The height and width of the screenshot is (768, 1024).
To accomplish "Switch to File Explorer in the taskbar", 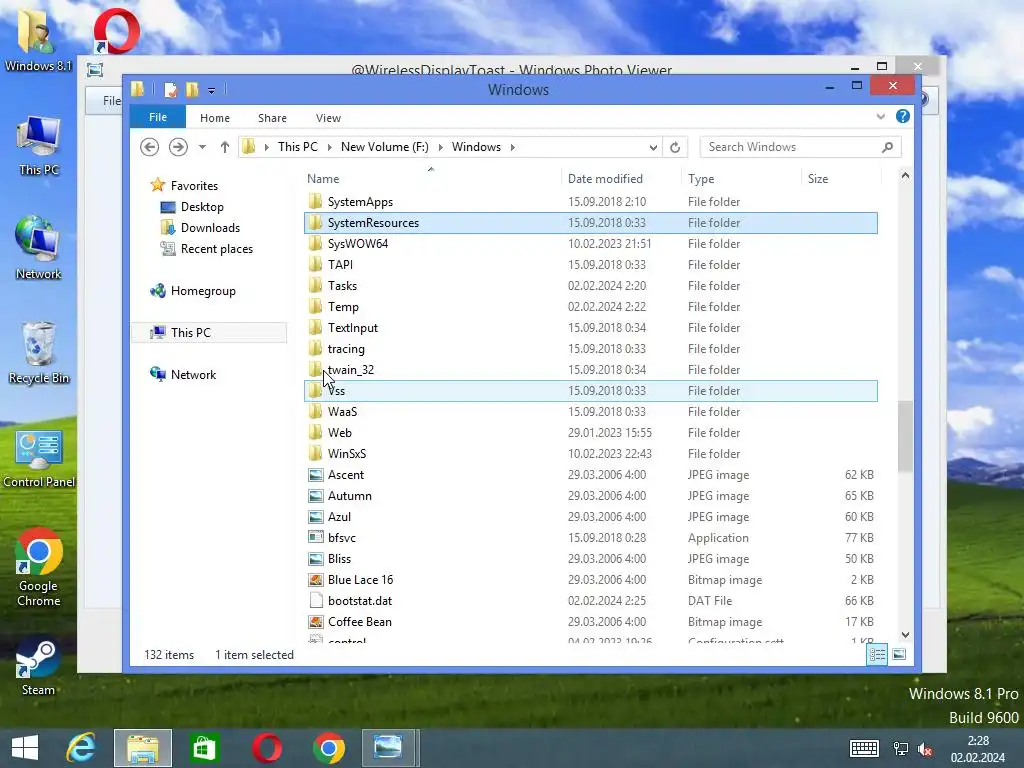I will pyautogui.click(x=142, y=748).
